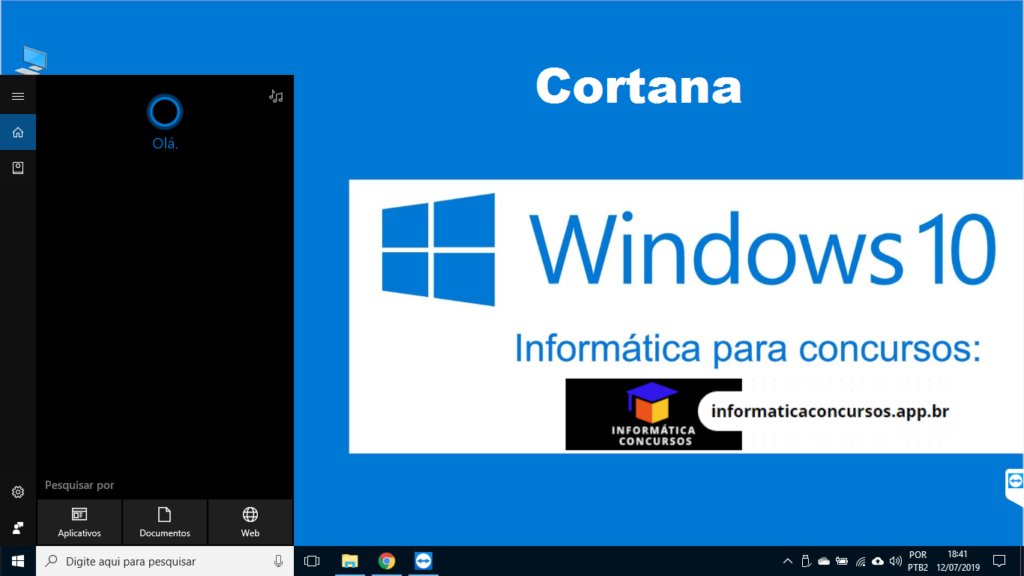Open the Cortana Notebook in sidebar
This screenshot has width=1024, height=576.
click(x=17, y=168)
